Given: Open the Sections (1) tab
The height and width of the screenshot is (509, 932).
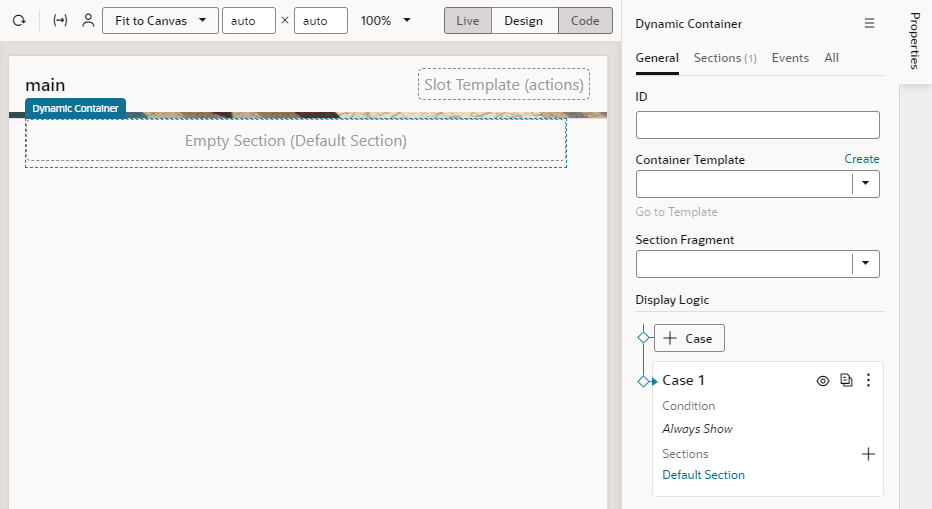Looking at the screenshot, I should tap(725, 58).
